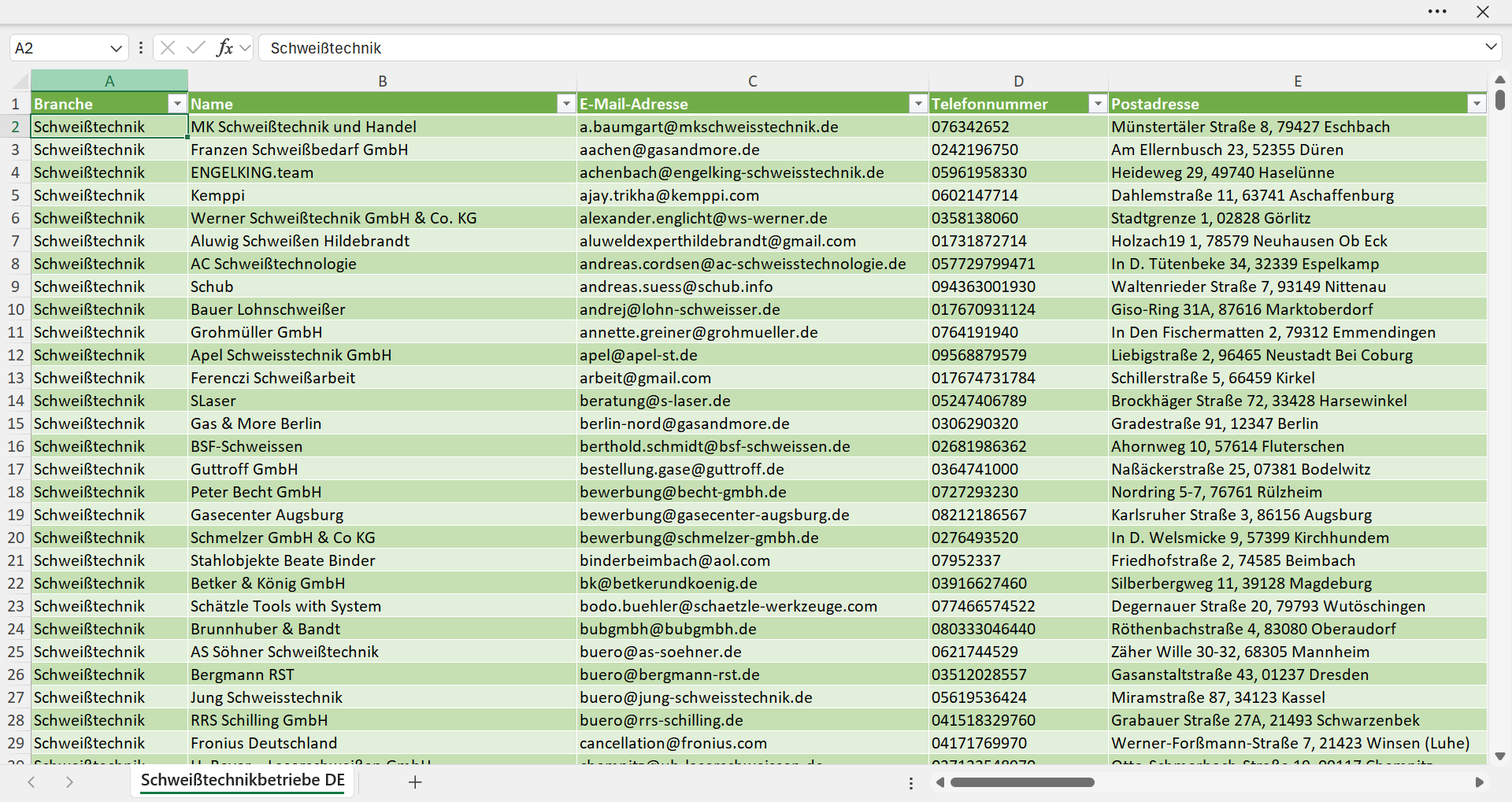Select cell Grohmüller GmbH
The width and height of the screenshot is (1512, 802).
[383, 332]
